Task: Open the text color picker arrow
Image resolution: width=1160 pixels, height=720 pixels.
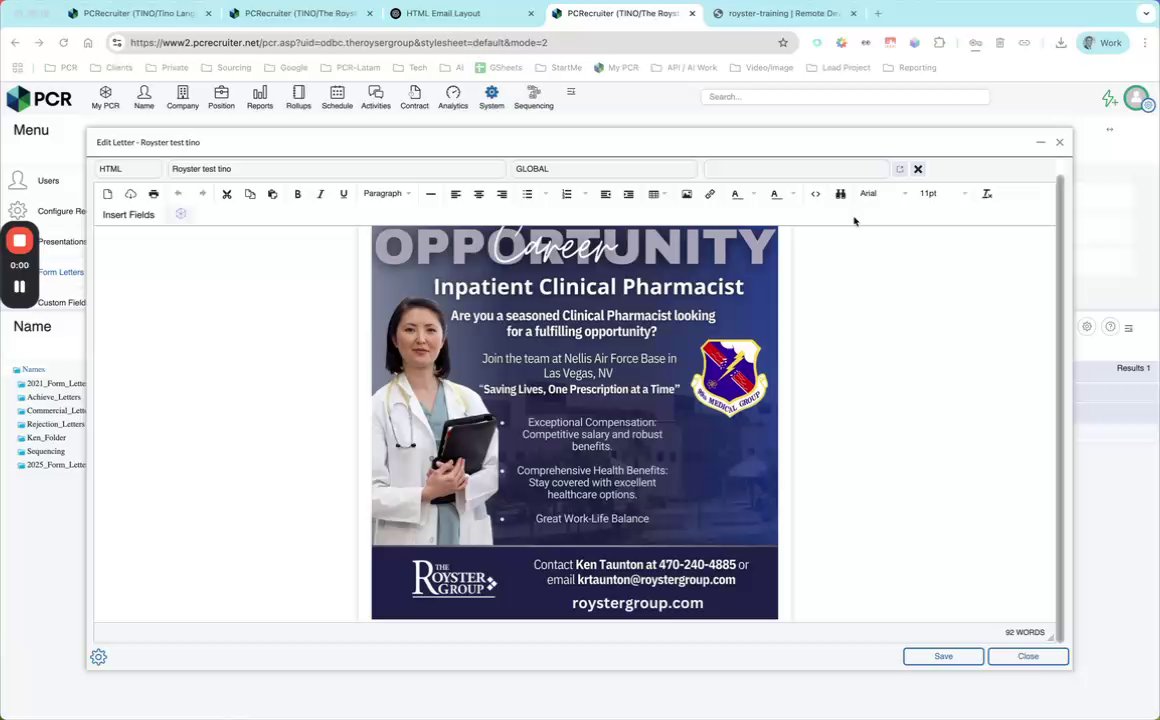Action: [754, 194]
